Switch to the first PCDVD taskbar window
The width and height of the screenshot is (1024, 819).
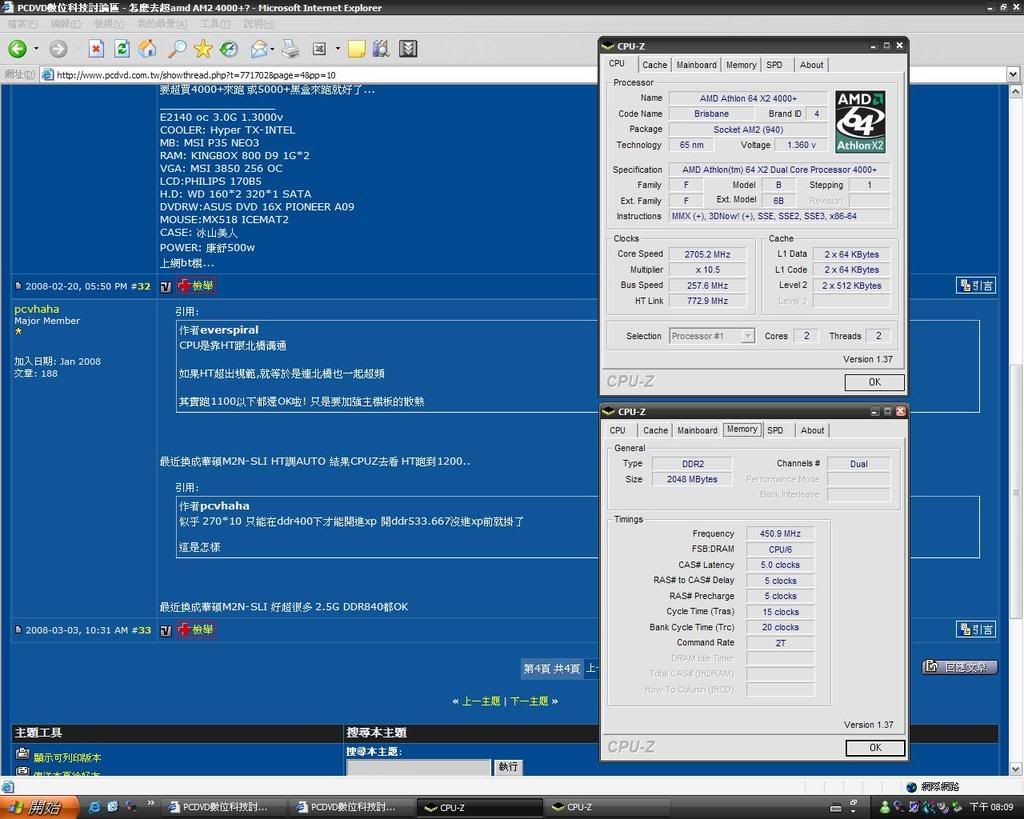[x=223, y=807]
